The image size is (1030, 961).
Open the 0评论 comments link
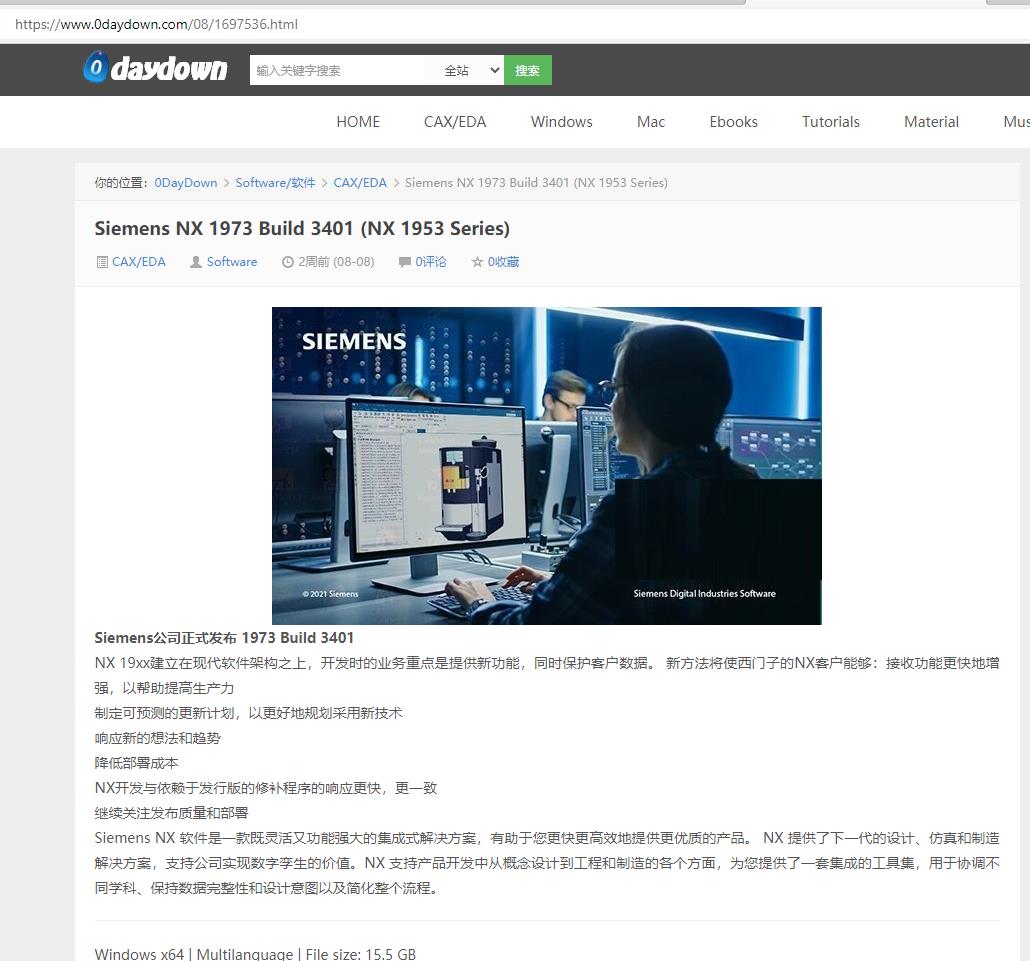(x=431, y=261)
